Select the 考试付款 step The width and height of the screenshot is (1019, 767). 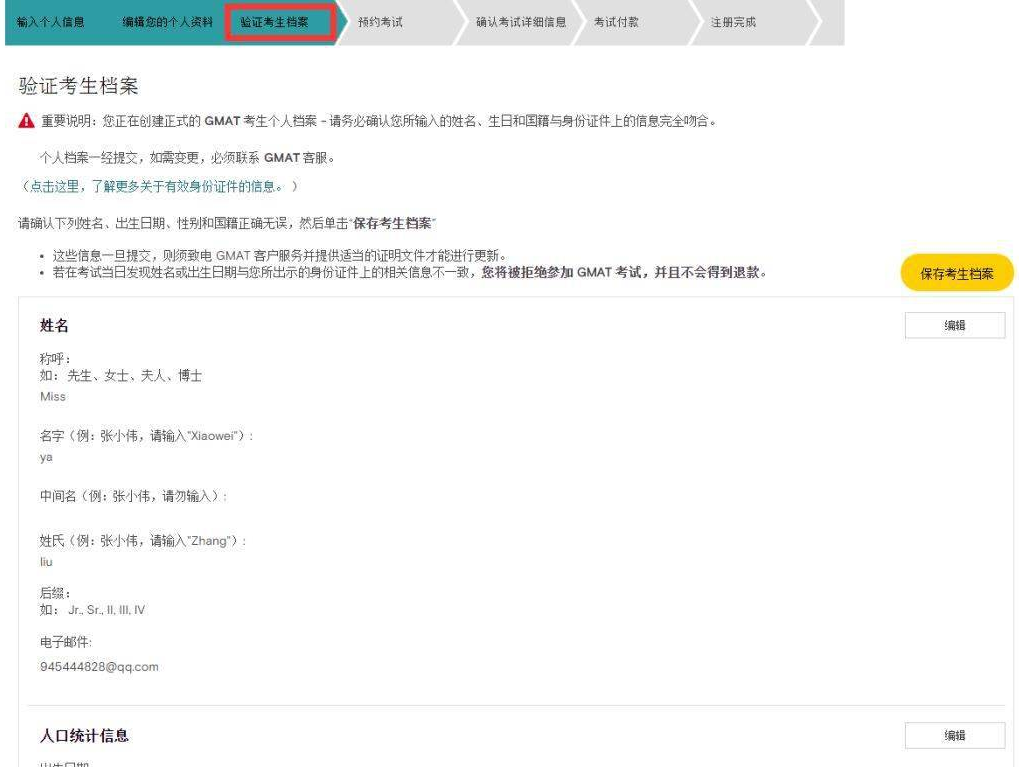616,22
